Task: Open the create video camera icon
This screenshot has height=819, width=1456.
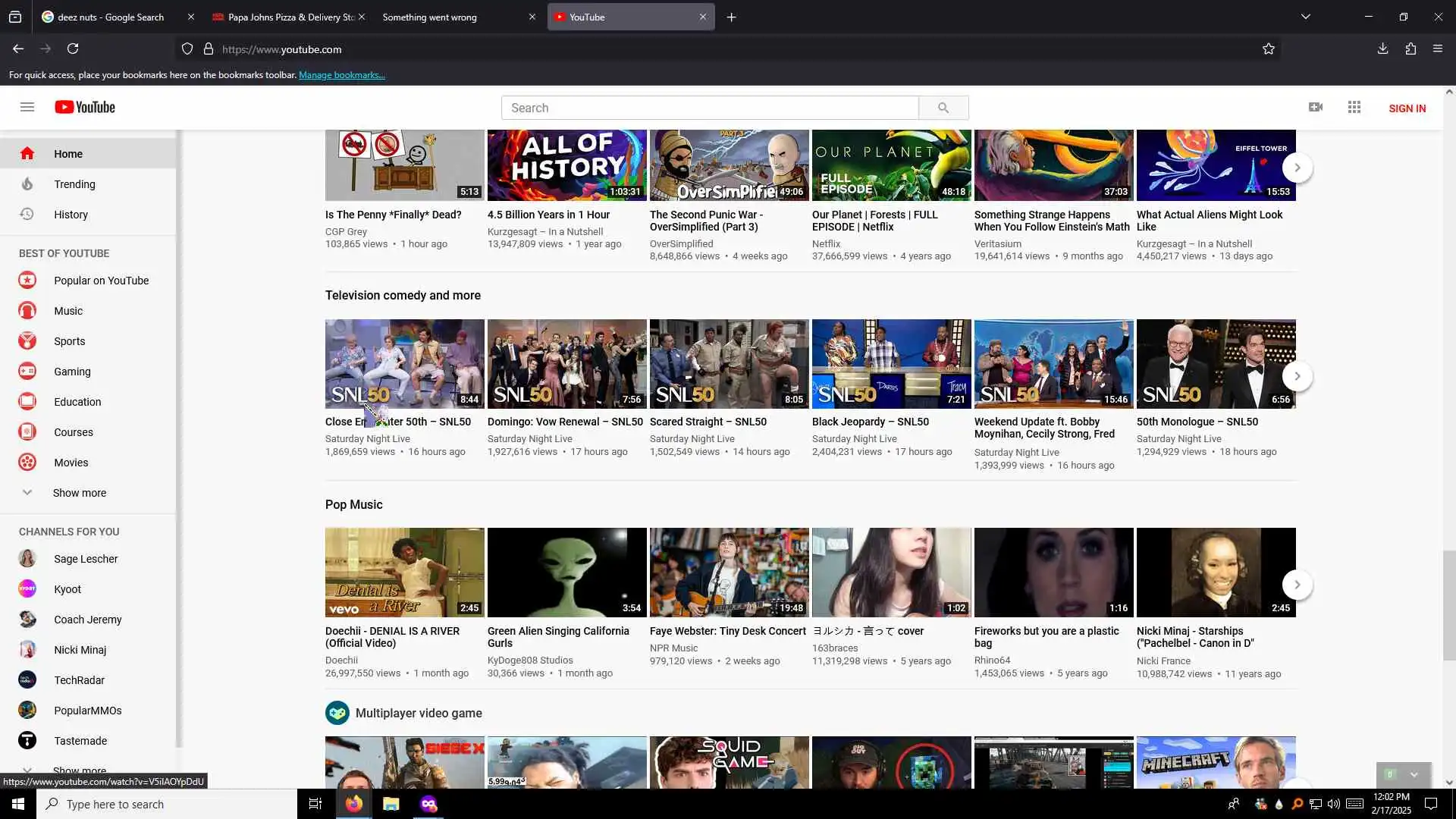Action: [x=1316, y=108]
